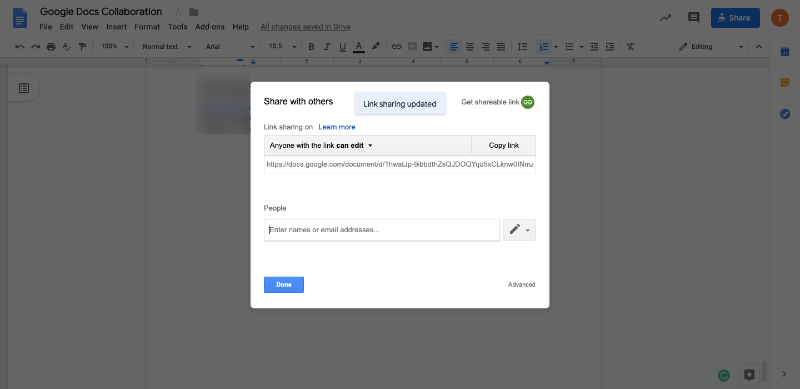800x389 pixels.
Task: Open the Arial font dropdown
Action: (x=230, y=46)
